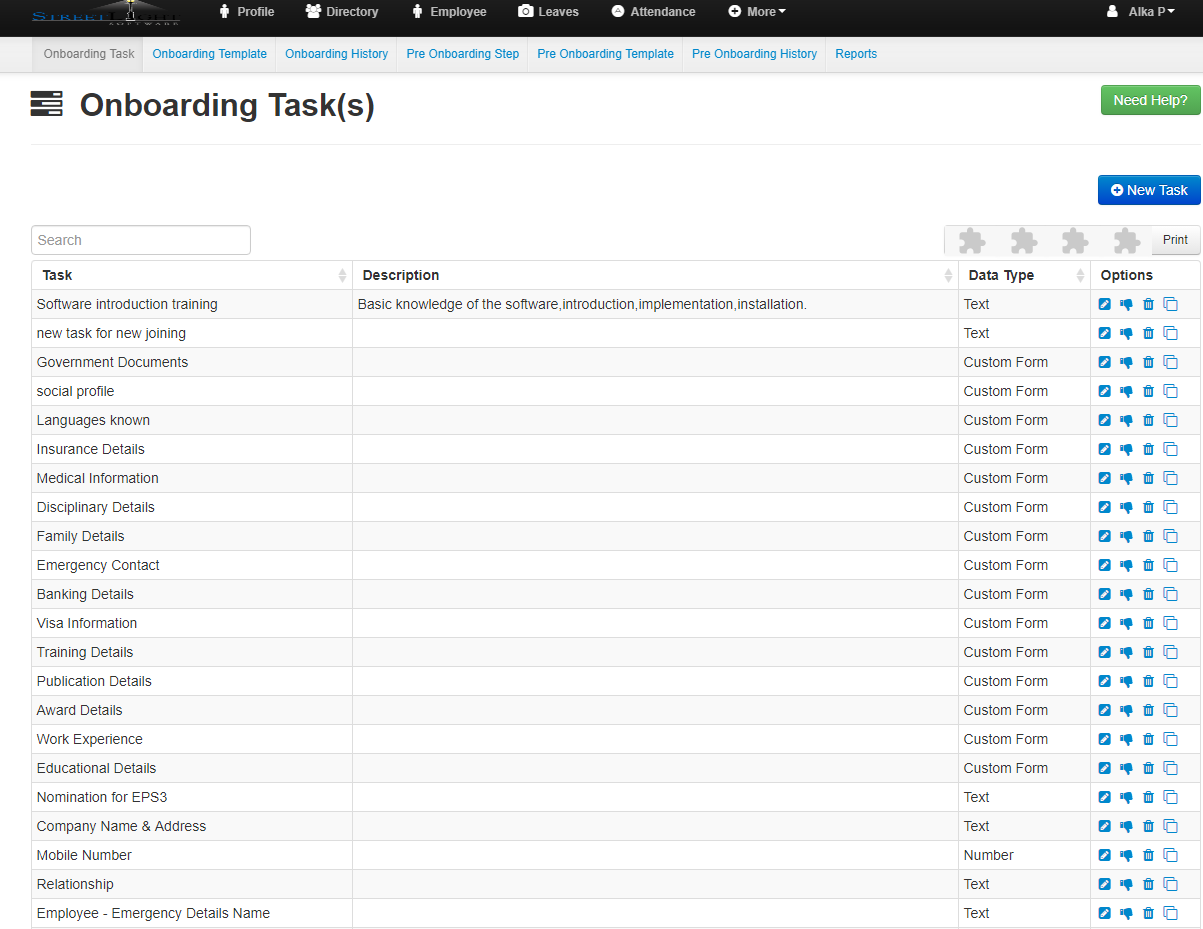The width and height of the screenshot is (1203, 929).
Task: Click trash icon for Mobile Number row
Action: (1148, 856)
